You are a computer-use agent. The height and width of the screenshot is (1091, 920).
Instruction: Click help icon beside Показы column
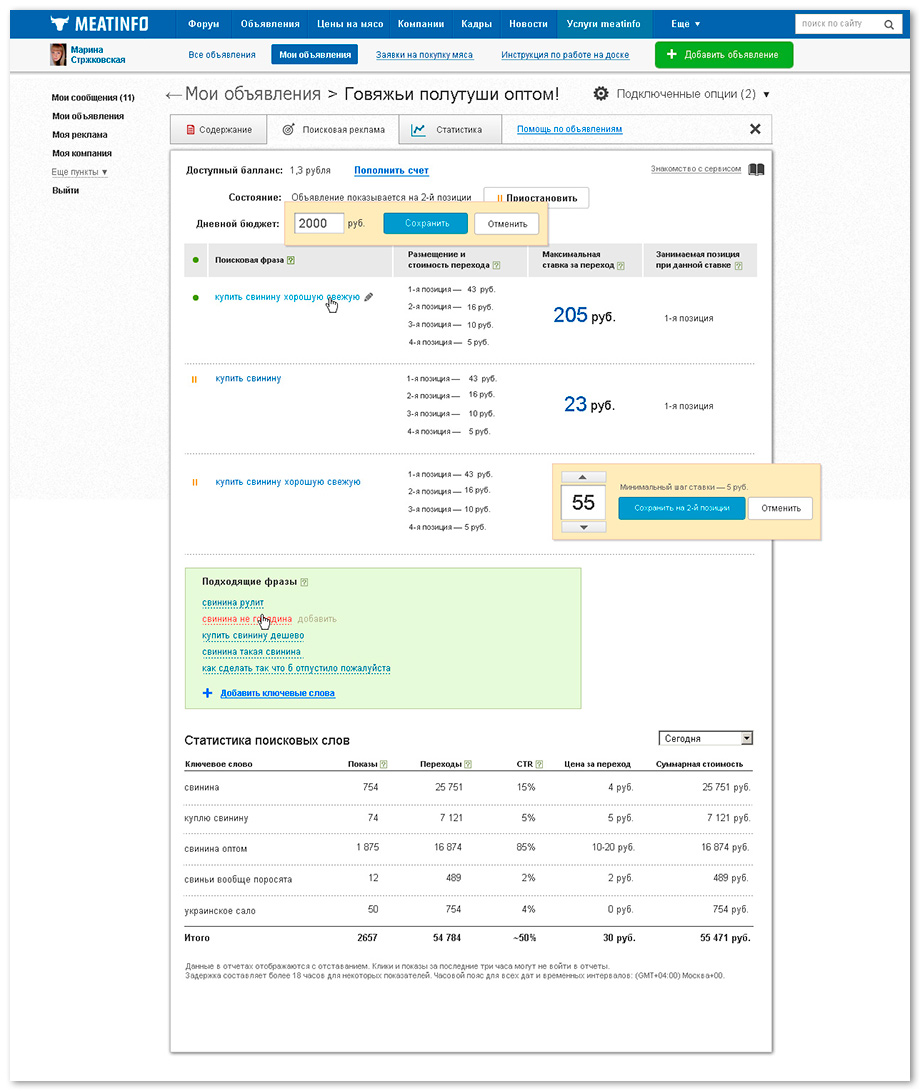click(x=383, y=764)
